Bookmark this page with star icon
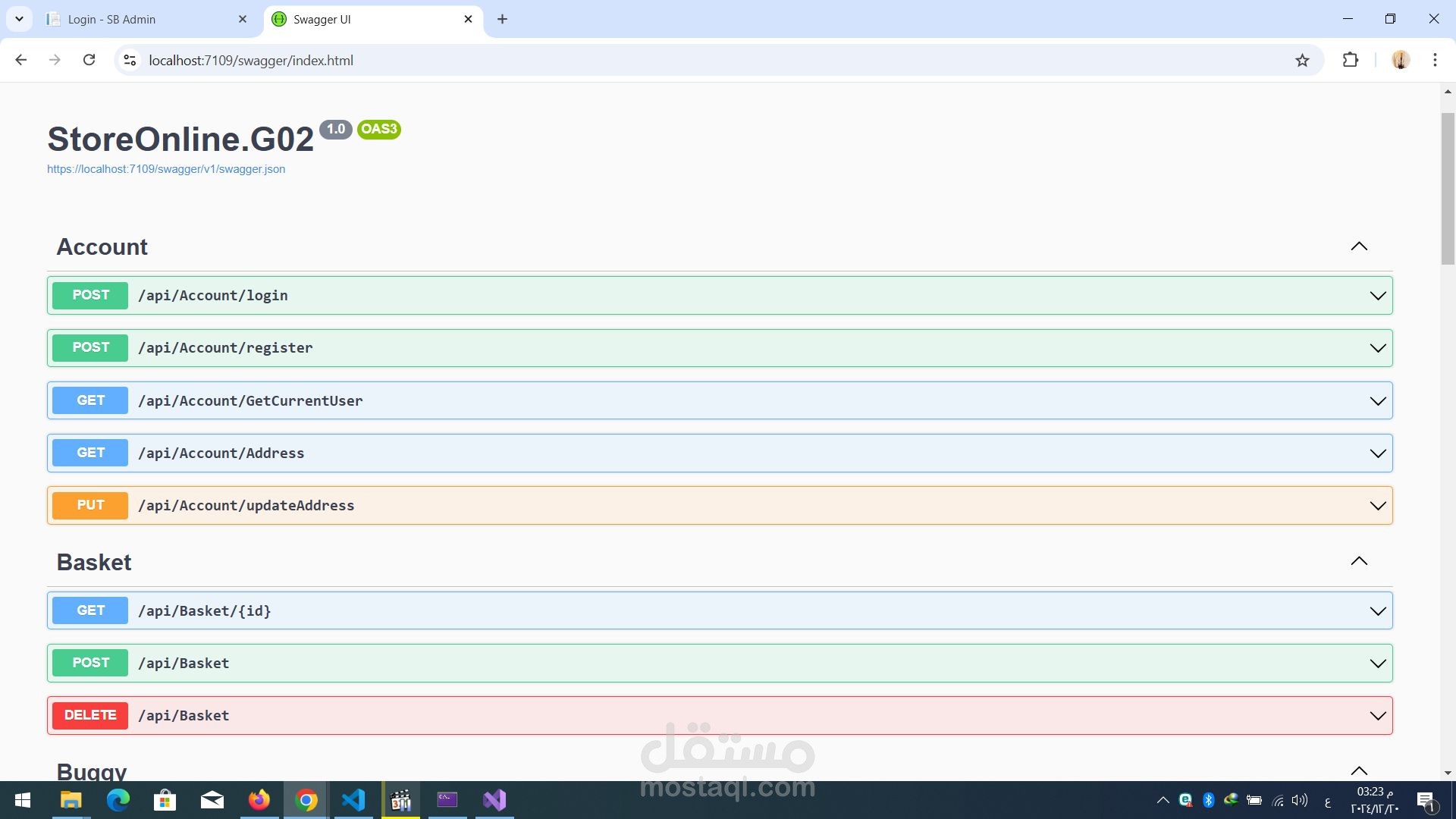The image size is (1456, 819). point(1302,61)
